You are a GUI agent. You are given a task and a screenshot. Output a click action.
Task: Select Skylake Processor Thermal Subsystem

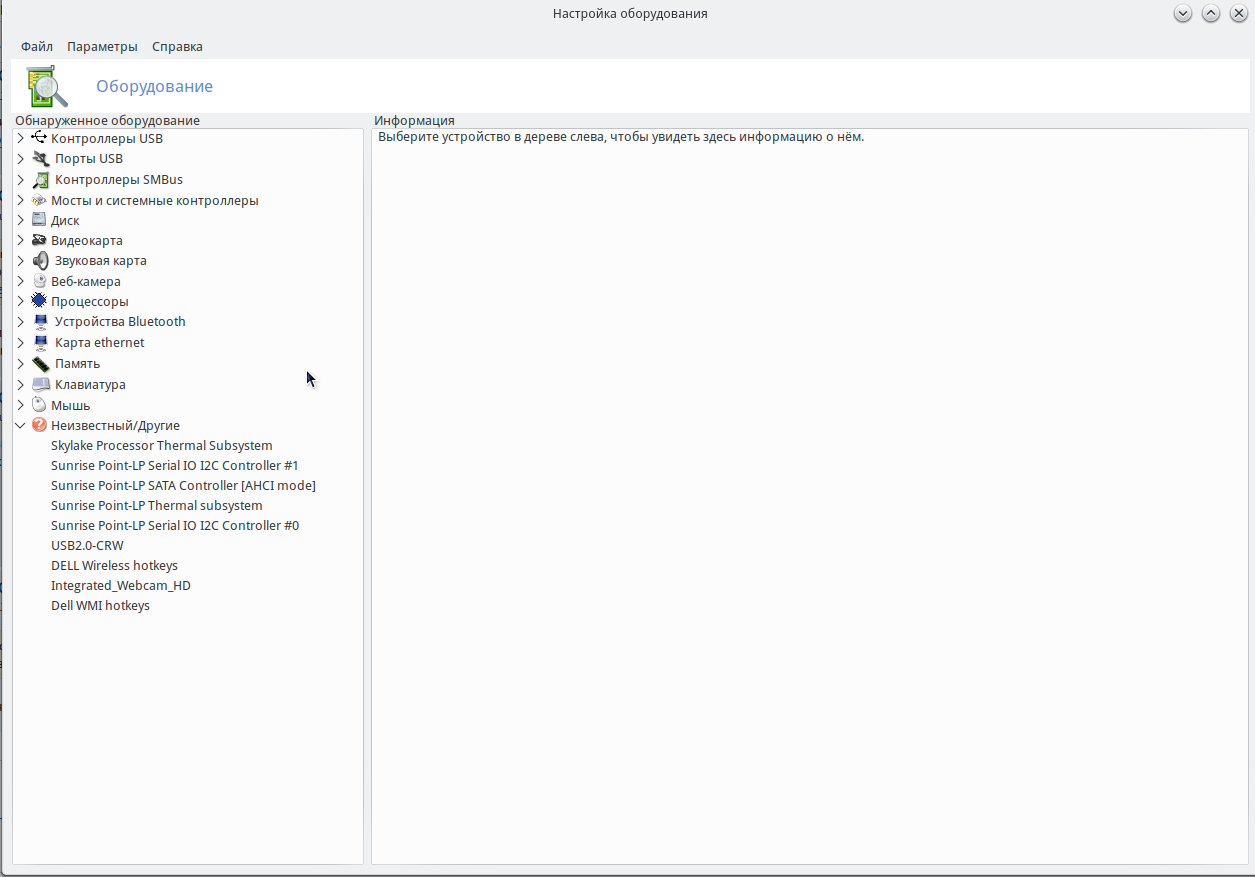pyautogui.click(x=162, y=445)
